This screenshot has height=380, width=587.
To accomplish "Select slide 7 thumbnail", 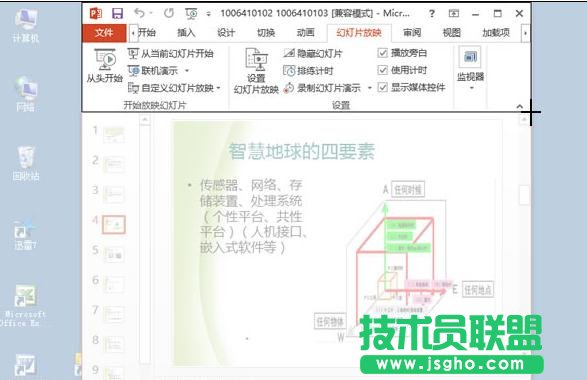I will click(114, 314).
